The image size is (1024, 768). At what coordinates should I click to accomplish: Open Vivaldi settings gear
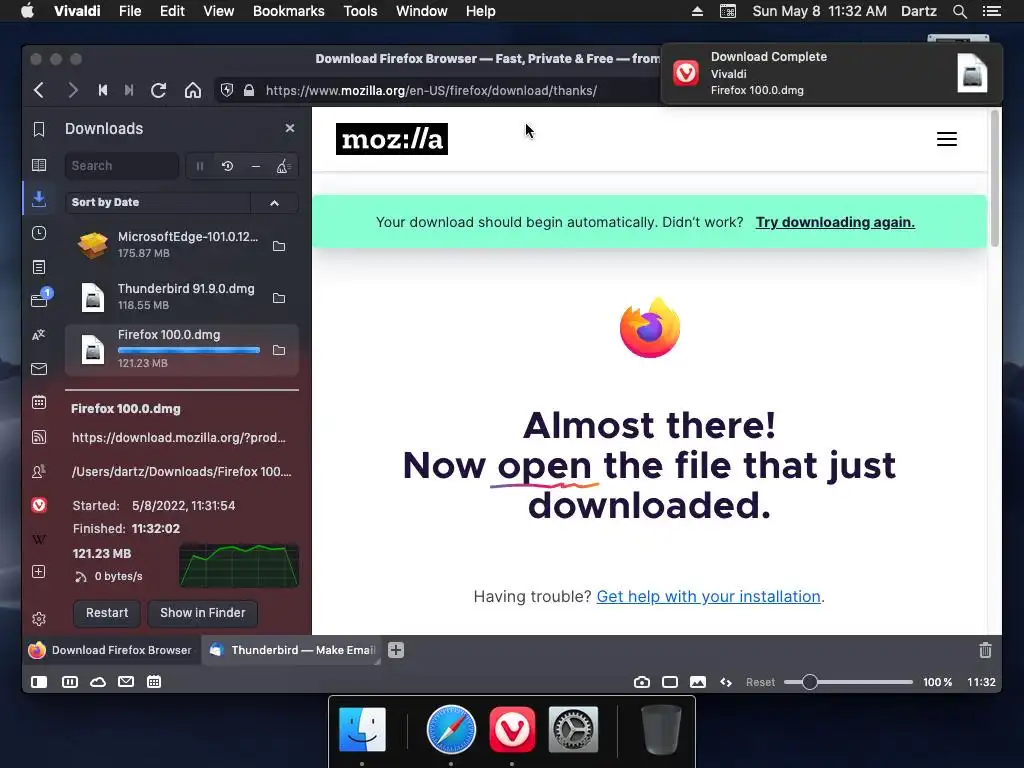click(39, 618)
